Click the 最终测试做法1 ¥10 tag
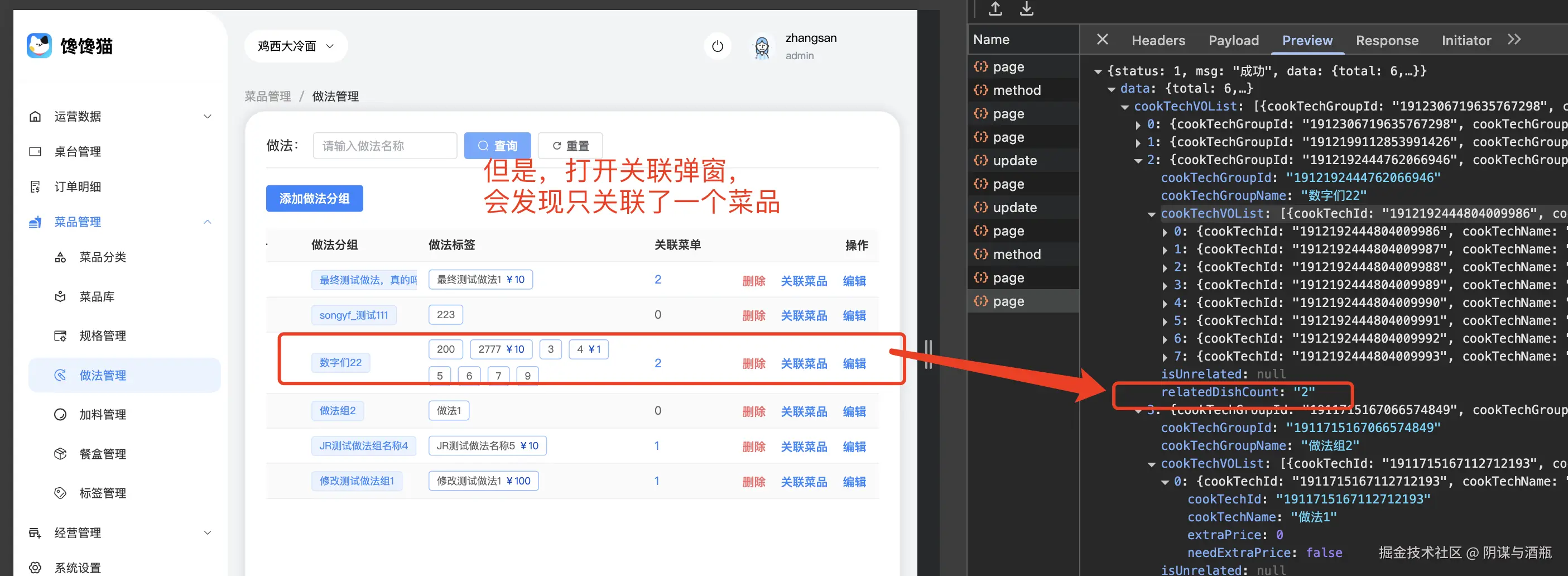This screenshot has height=576, width=1568. tap(480, 280)
